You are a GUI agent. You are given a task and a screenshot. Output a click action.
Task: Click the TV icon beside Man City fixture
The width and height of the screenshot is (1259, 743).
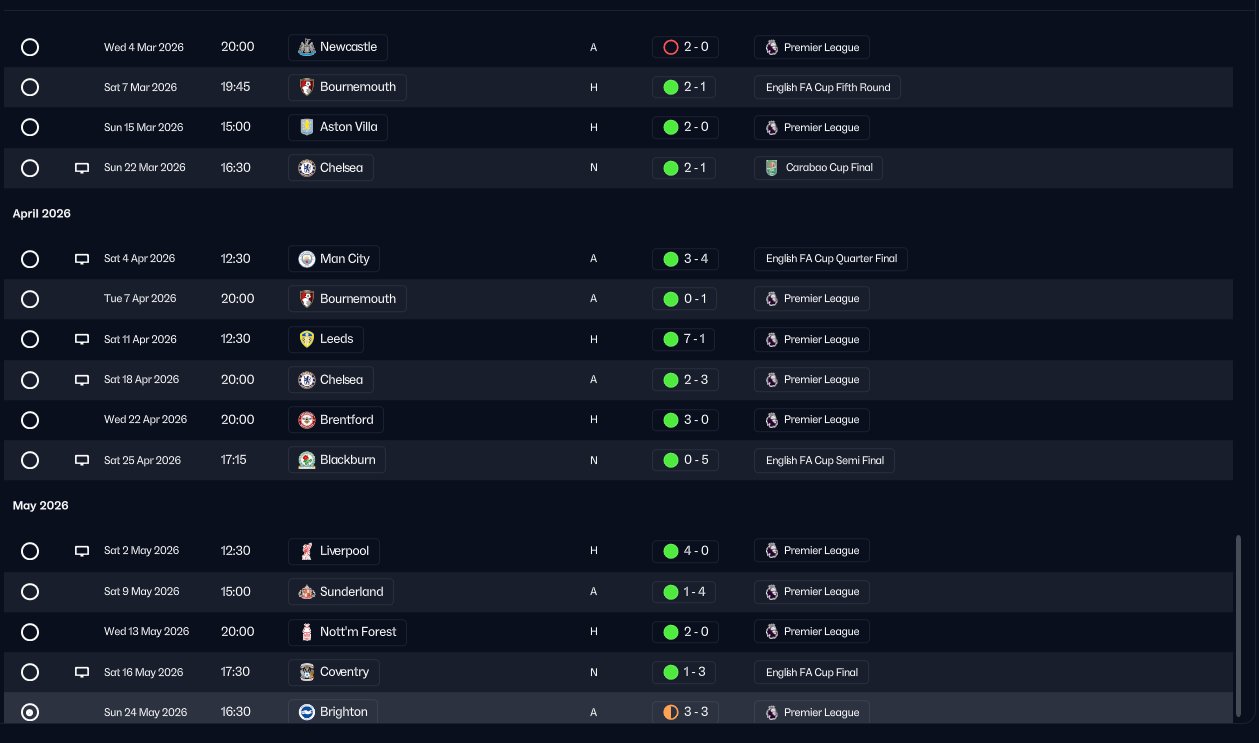click(x=82, y=259)
